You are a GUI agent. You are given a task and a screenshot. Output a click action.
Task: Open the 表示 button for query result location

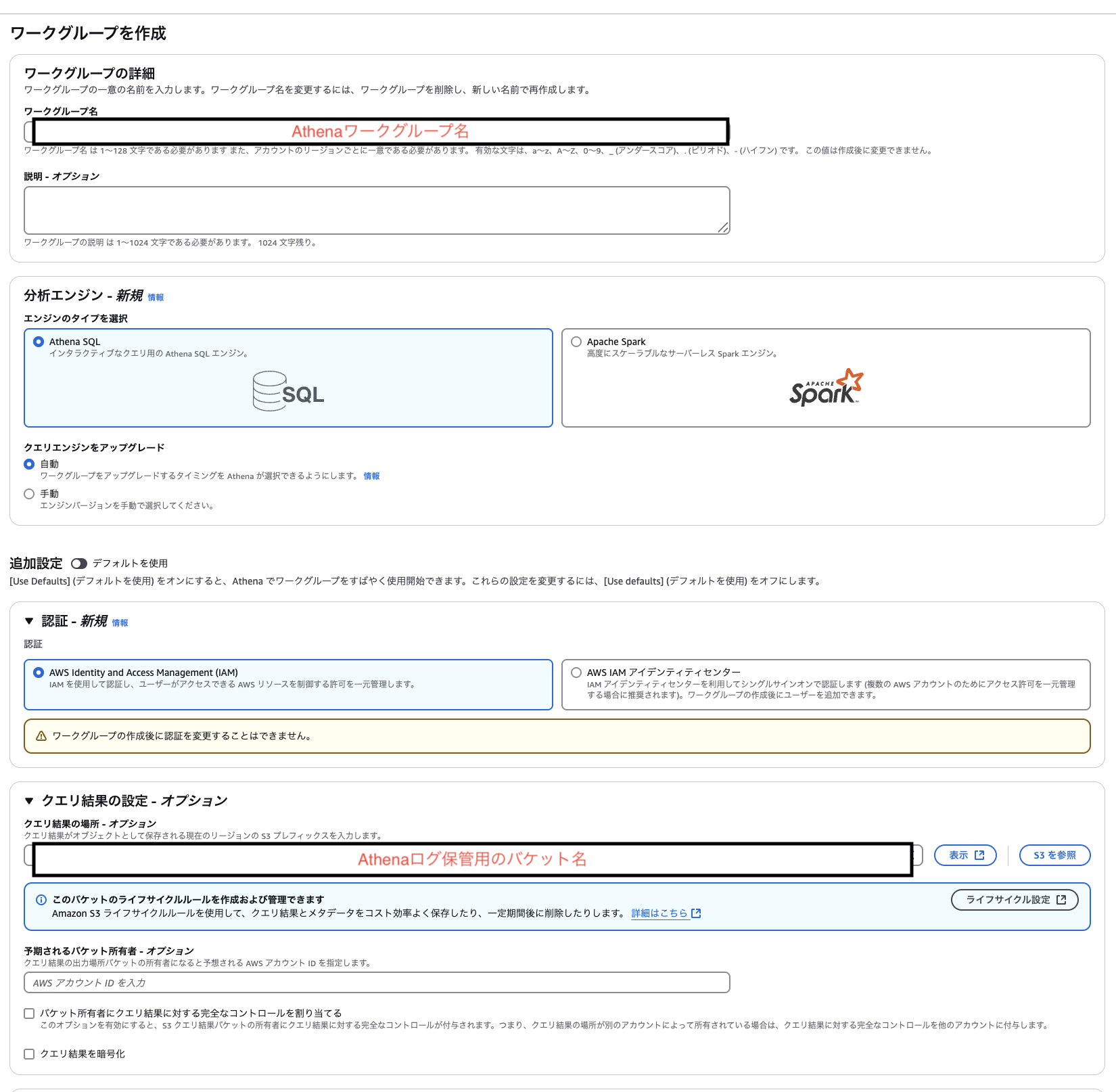click(966, 855)
